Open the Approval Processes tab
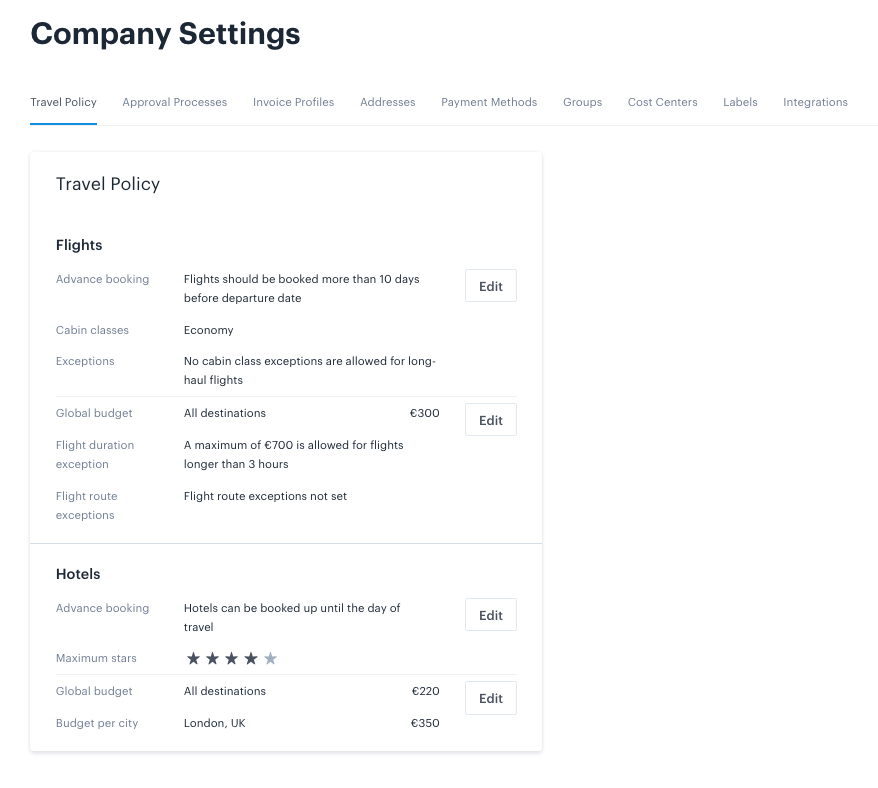The image size is (878, 788). tap(175, 102)
